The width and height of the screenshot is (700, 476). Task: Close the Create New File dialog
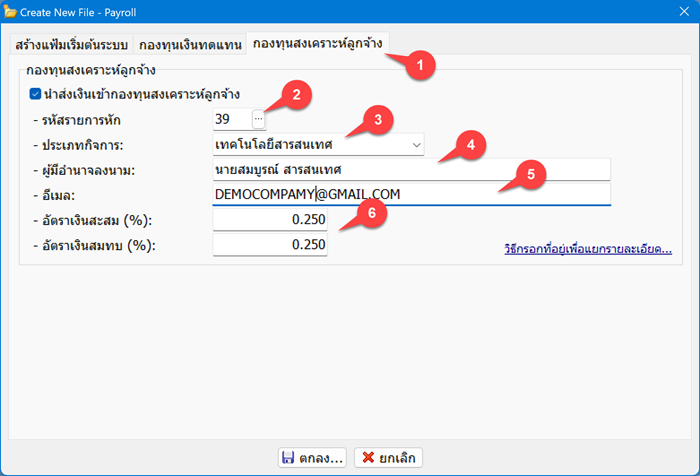[x=676, y=14]
